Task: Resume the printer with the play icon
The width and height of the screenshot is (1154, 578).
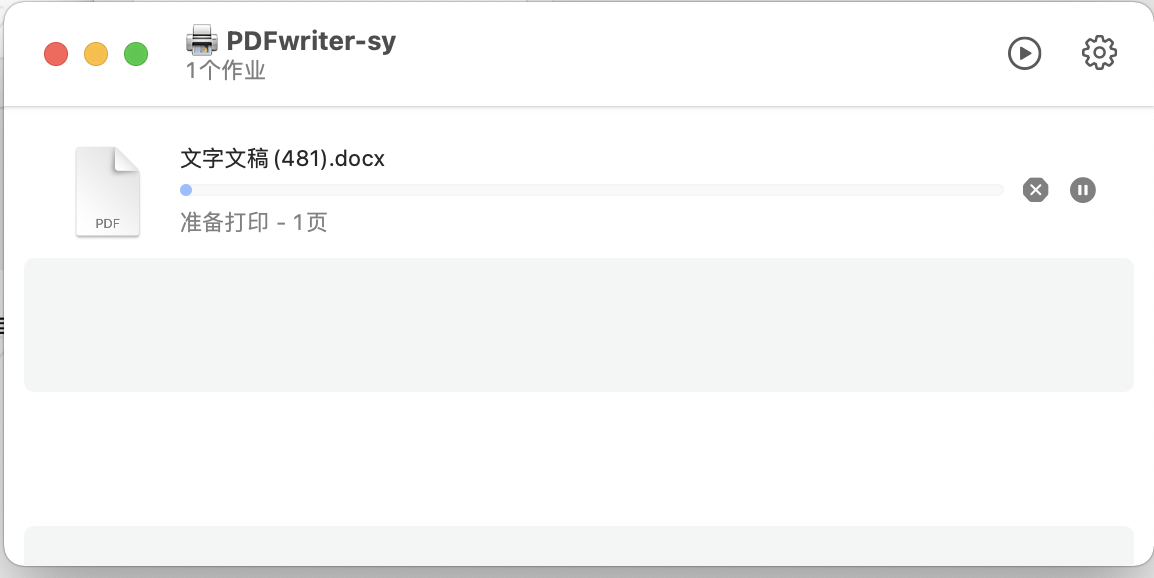Action: pos(1024,54)
